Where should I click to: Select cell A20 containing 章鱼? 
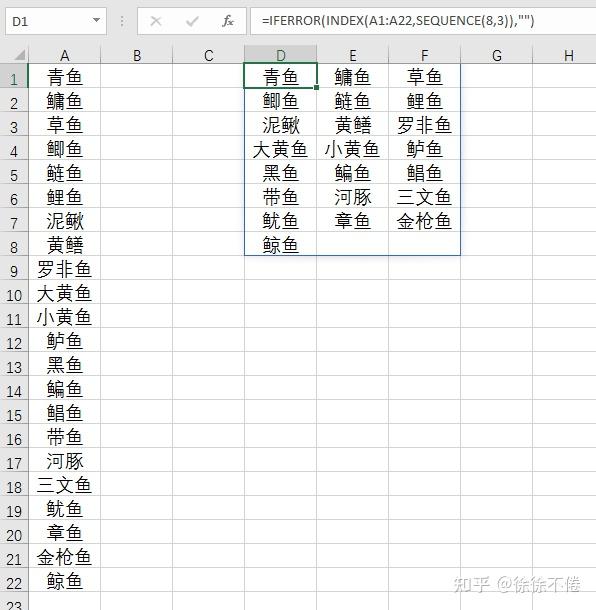click(x=65, y=532)
